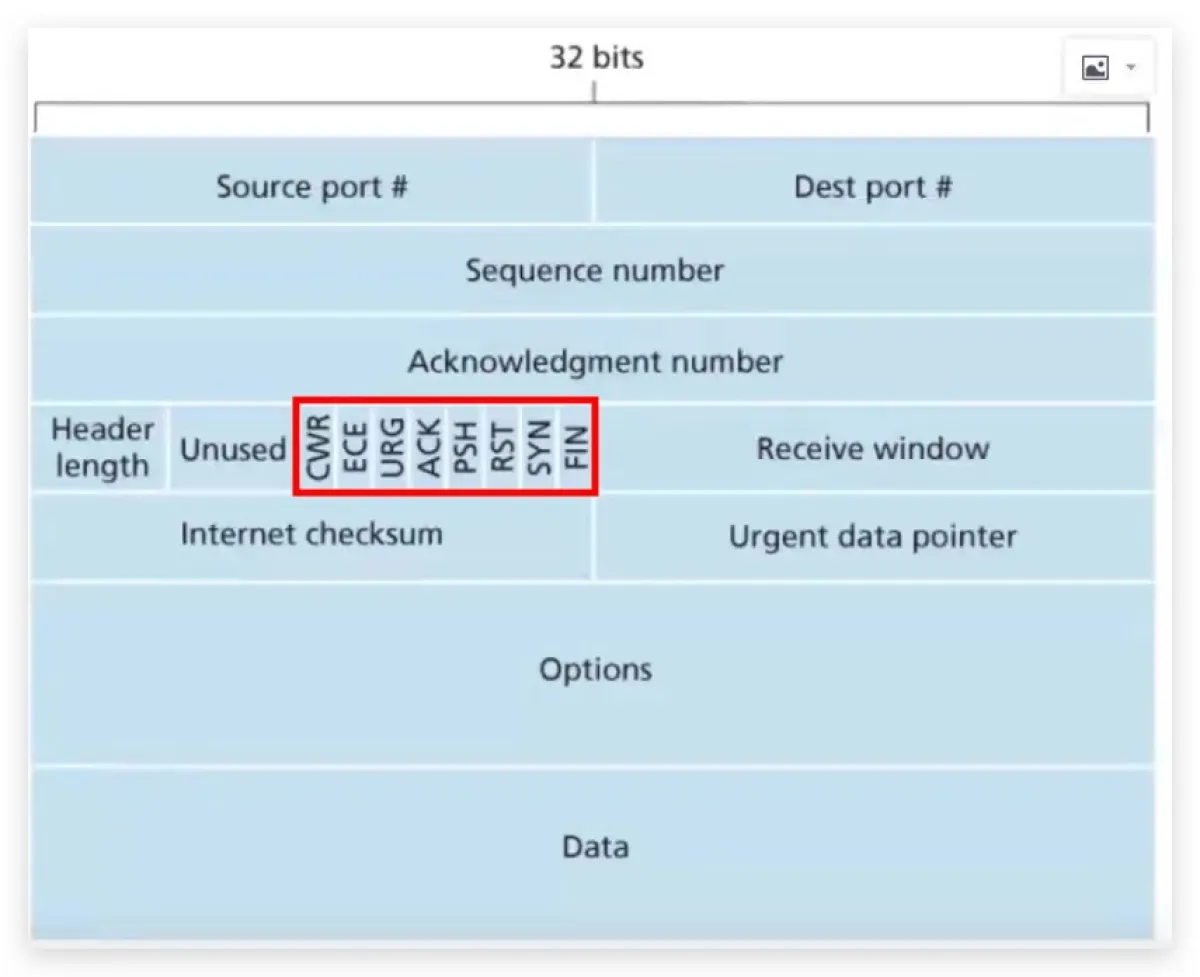Click the PSH flag bit
The image size is (1200, 977).
point(465,448)
